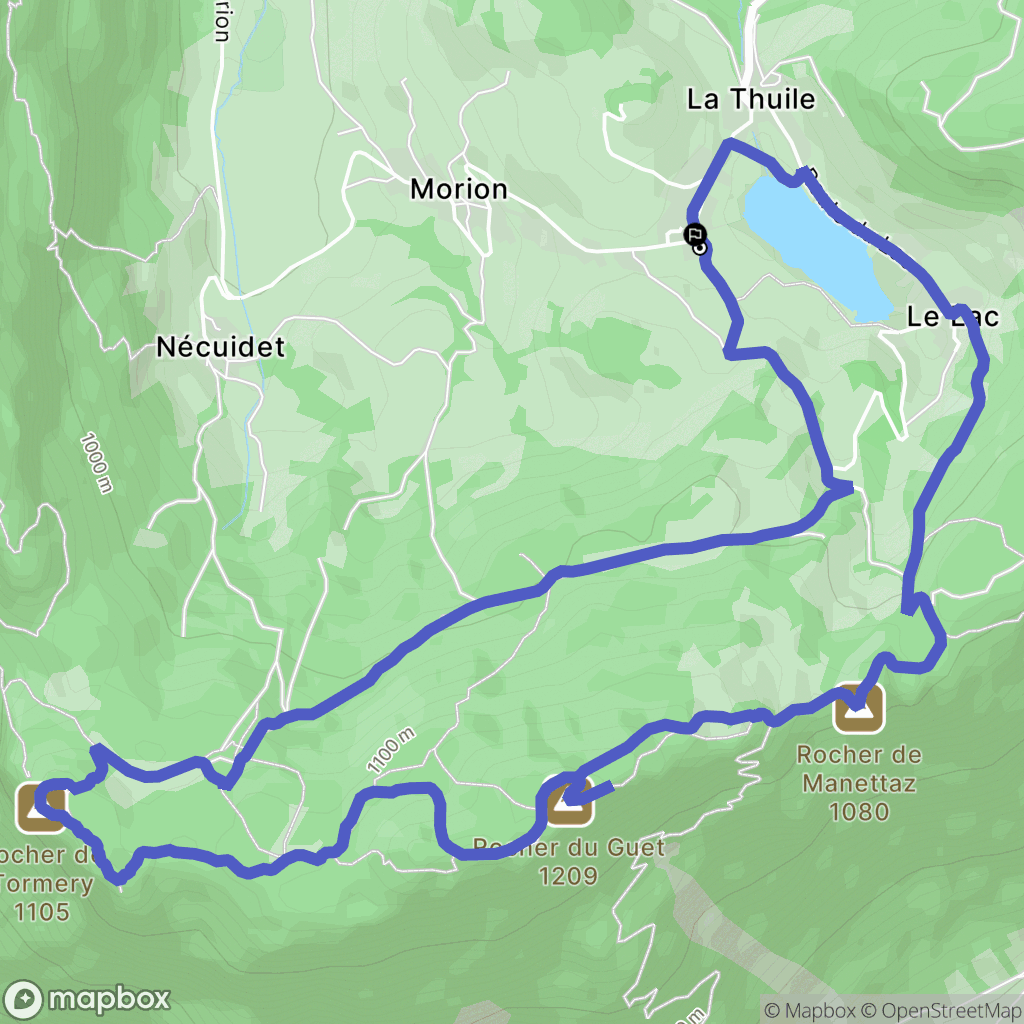Open the Mapbox attribution link

(x=808, y=1011)
